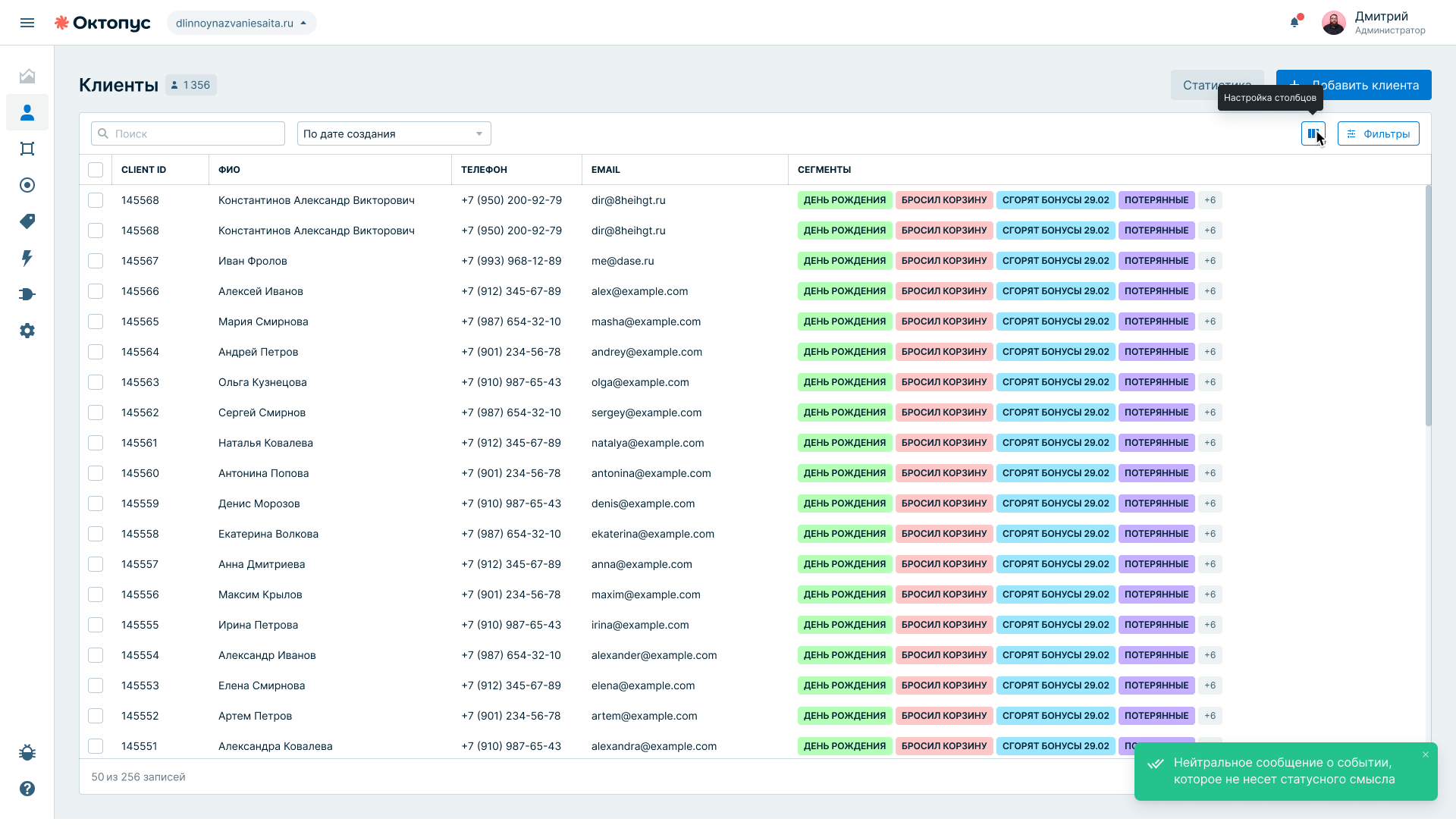Open the notifications bell

click(1294, 22)
